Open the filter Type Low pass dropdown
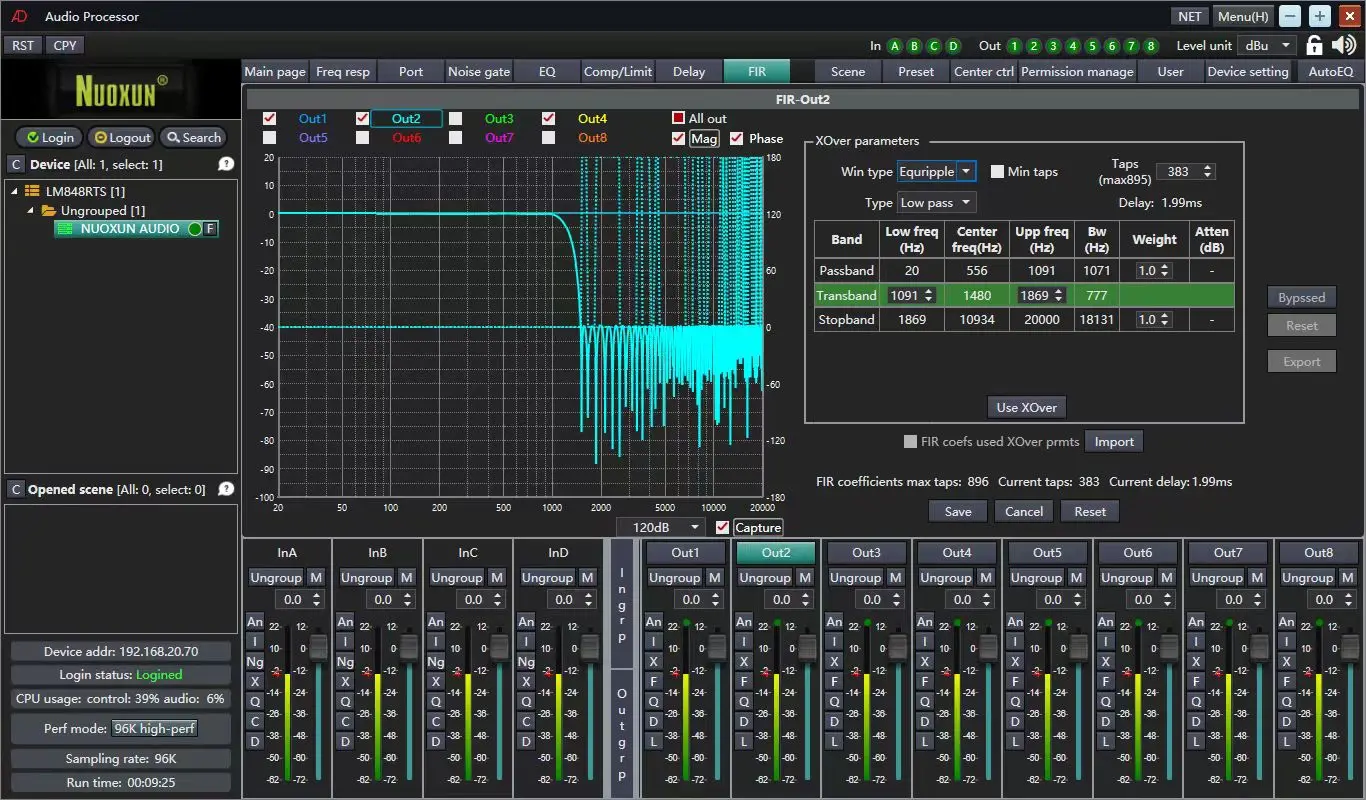This screenshot has width=1366, height=800. (x=936, y=203)
